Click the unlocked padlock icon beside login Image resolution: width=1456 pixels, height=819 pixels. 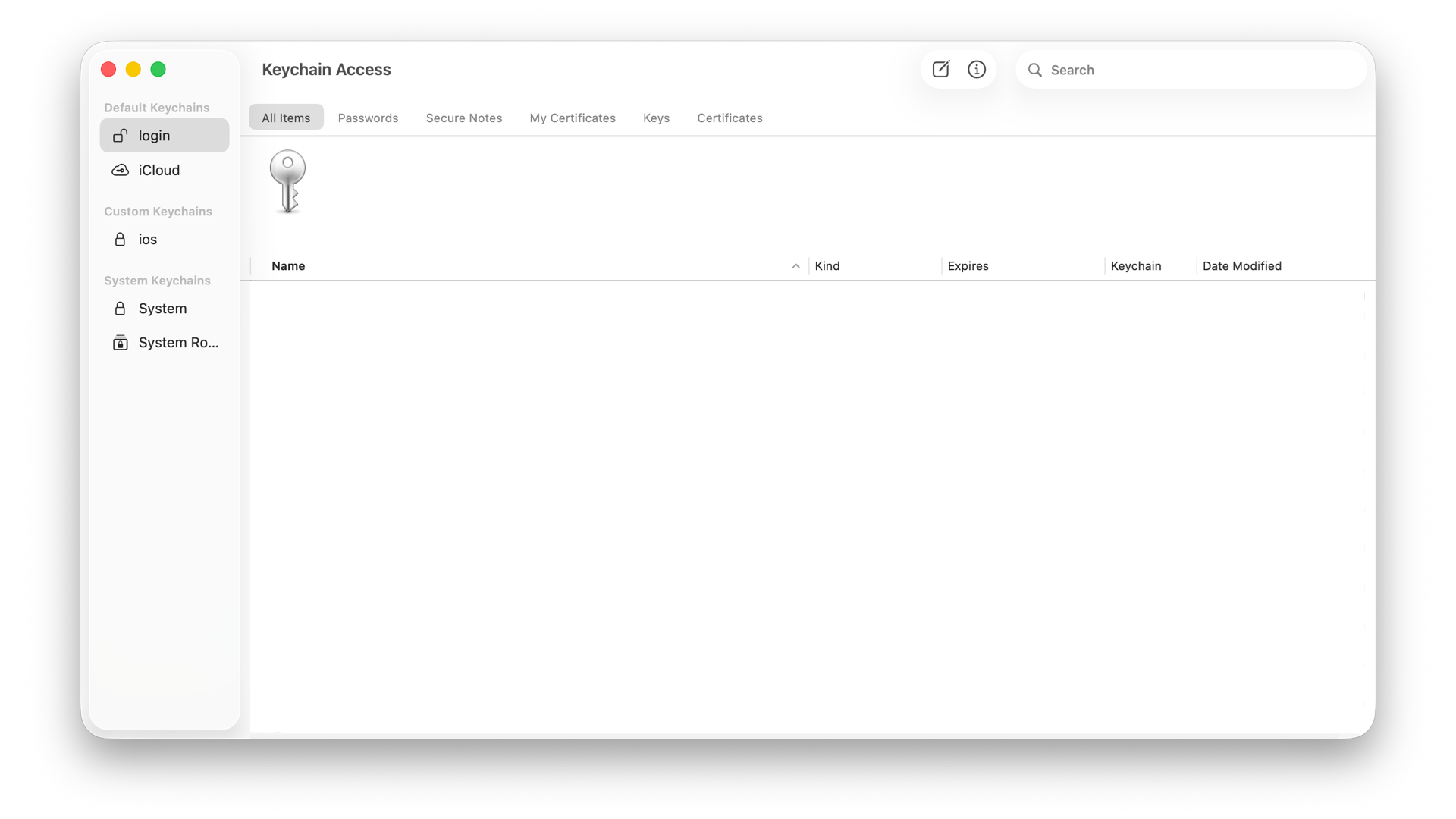pos(120,136)
